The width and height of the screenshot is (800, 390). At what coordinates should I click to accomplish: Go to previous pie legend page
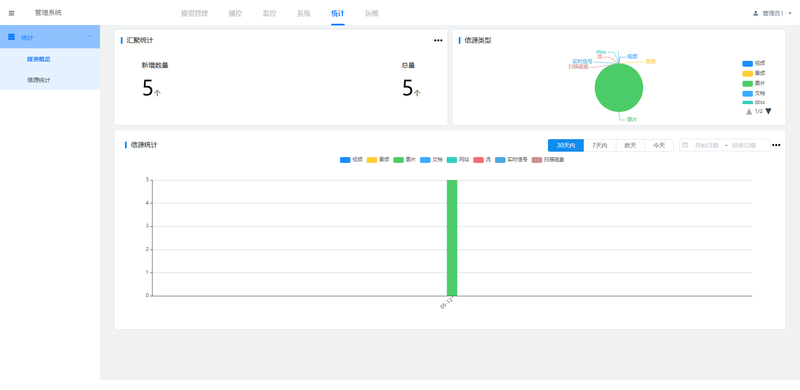(x=749, y=111)
